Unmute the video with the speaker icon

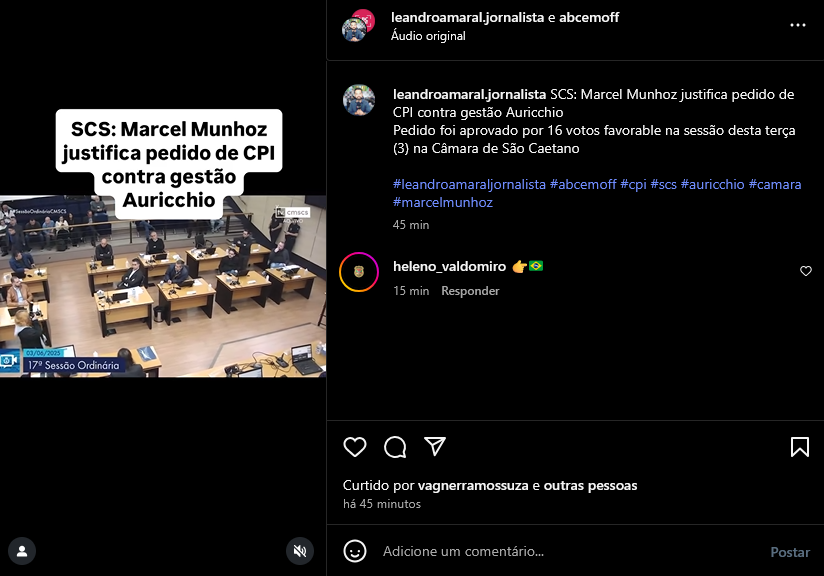tap(300, 551)
